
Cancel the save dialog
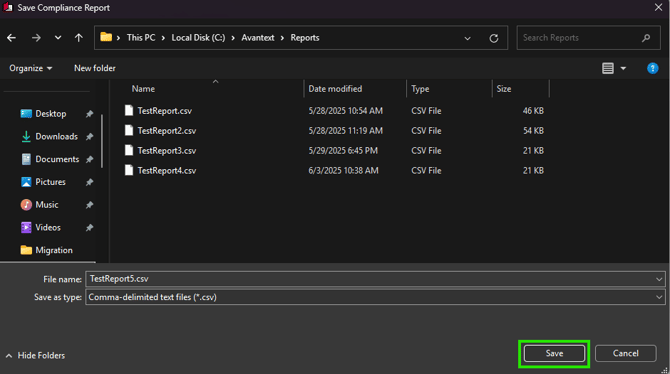[x=626, y=353]
